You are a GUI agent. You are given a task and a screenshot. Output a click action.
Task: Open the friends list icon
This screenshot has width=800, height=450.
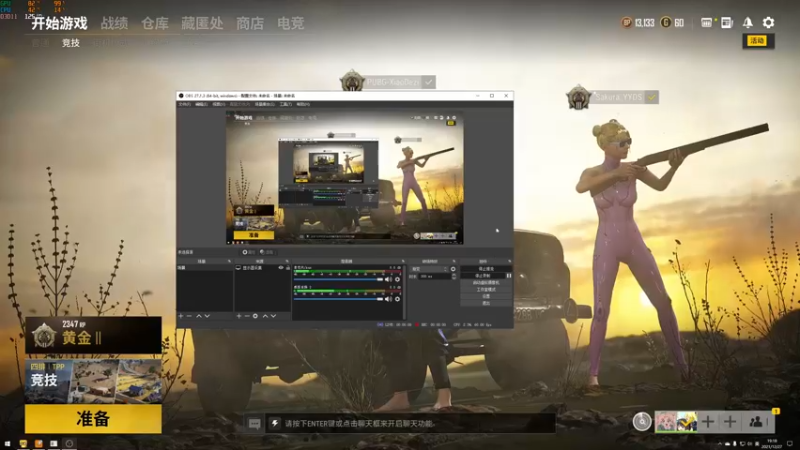[x=756, y=421]
